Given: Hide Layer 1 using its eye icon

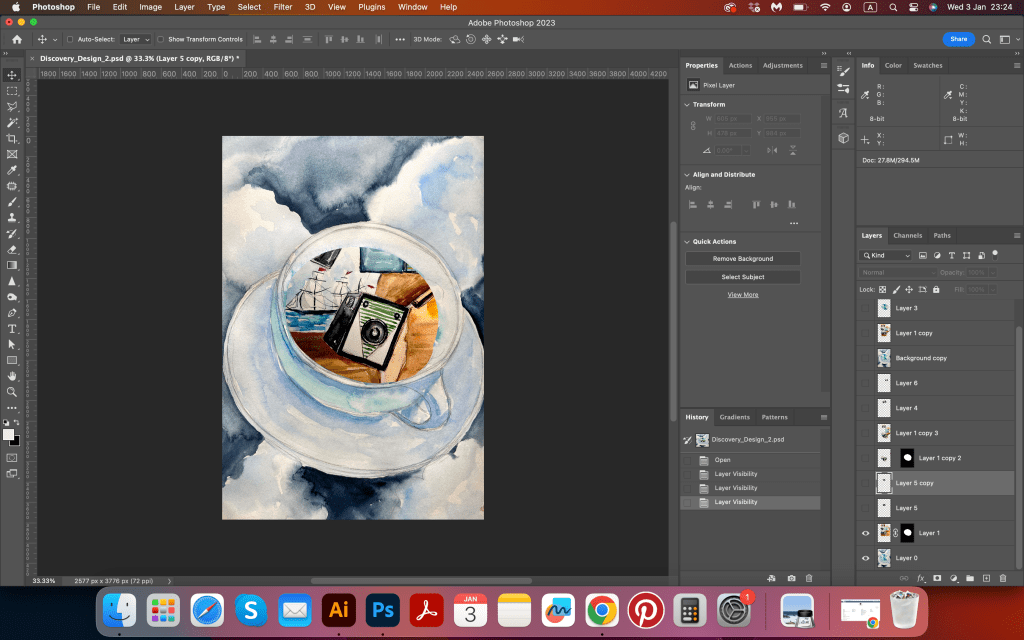Looking at the screenshot, I should [866, 533].
